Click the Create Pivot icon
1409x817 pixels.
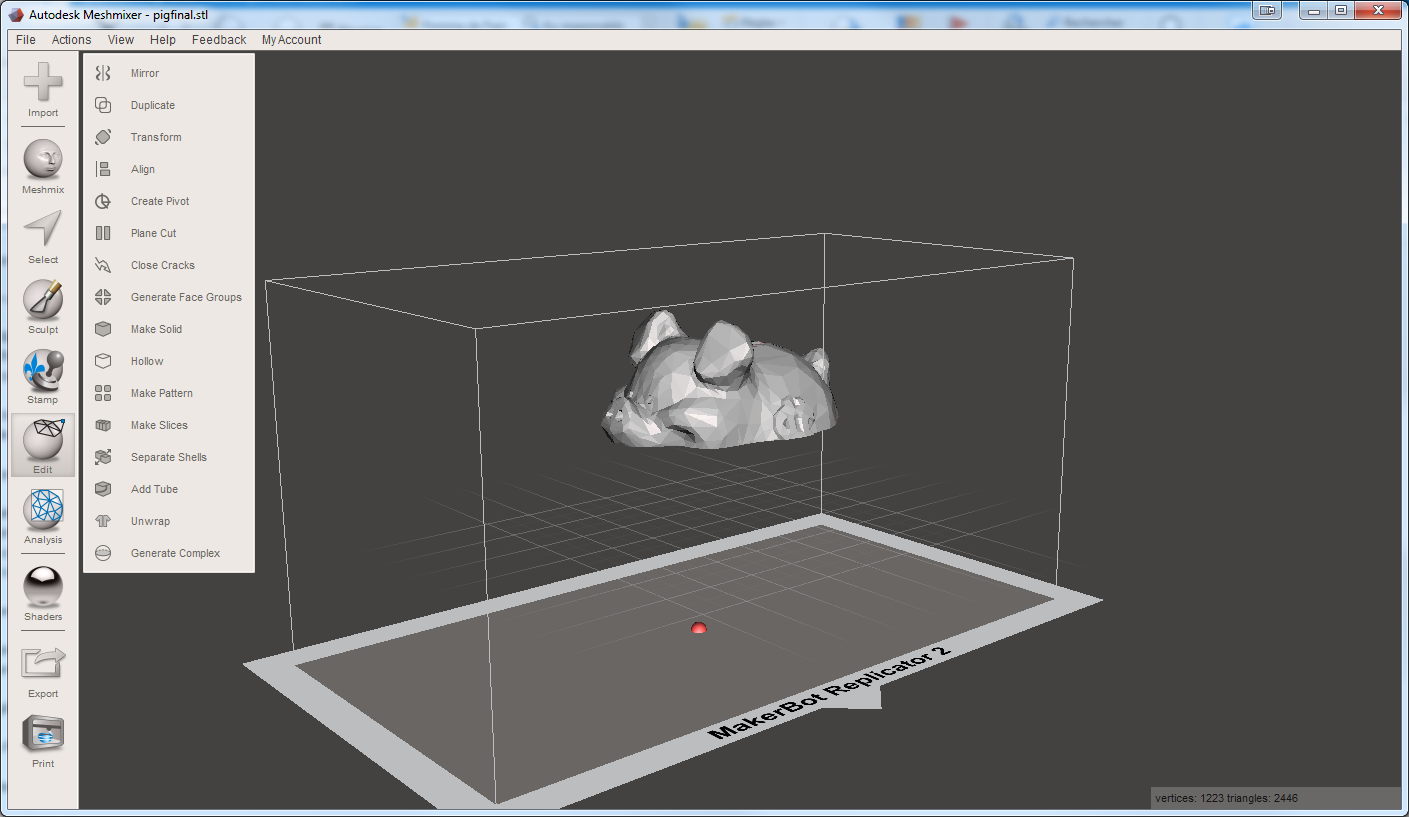(103, 201)
